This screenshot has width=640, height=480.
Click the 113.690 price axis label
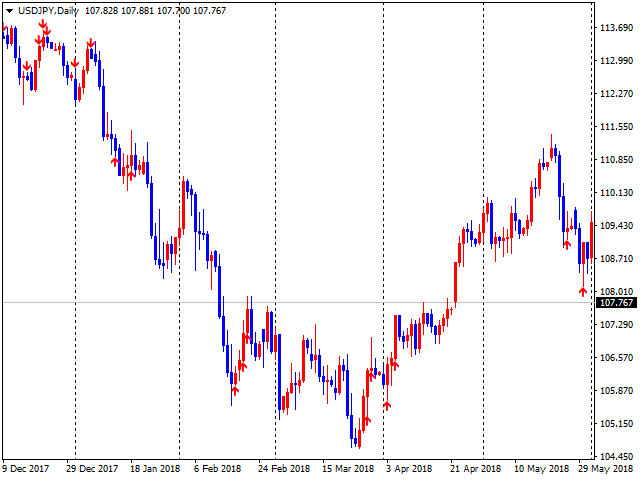(616, 28)
